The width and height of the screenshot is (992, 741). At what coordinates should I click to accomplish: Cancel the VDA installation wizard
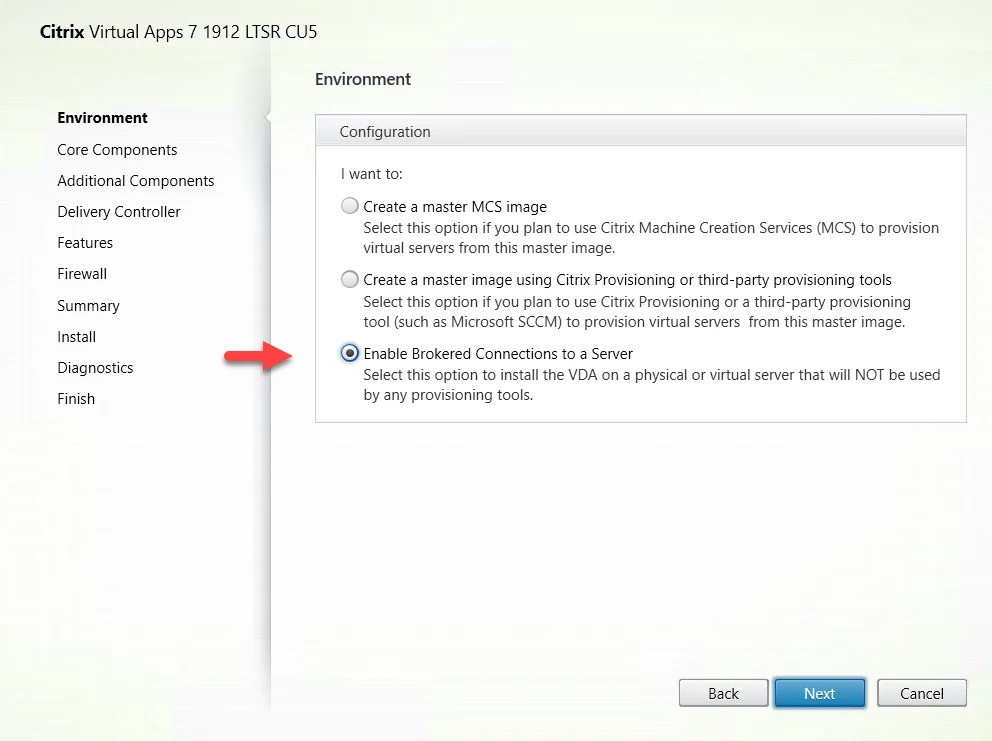coord(921,693)
